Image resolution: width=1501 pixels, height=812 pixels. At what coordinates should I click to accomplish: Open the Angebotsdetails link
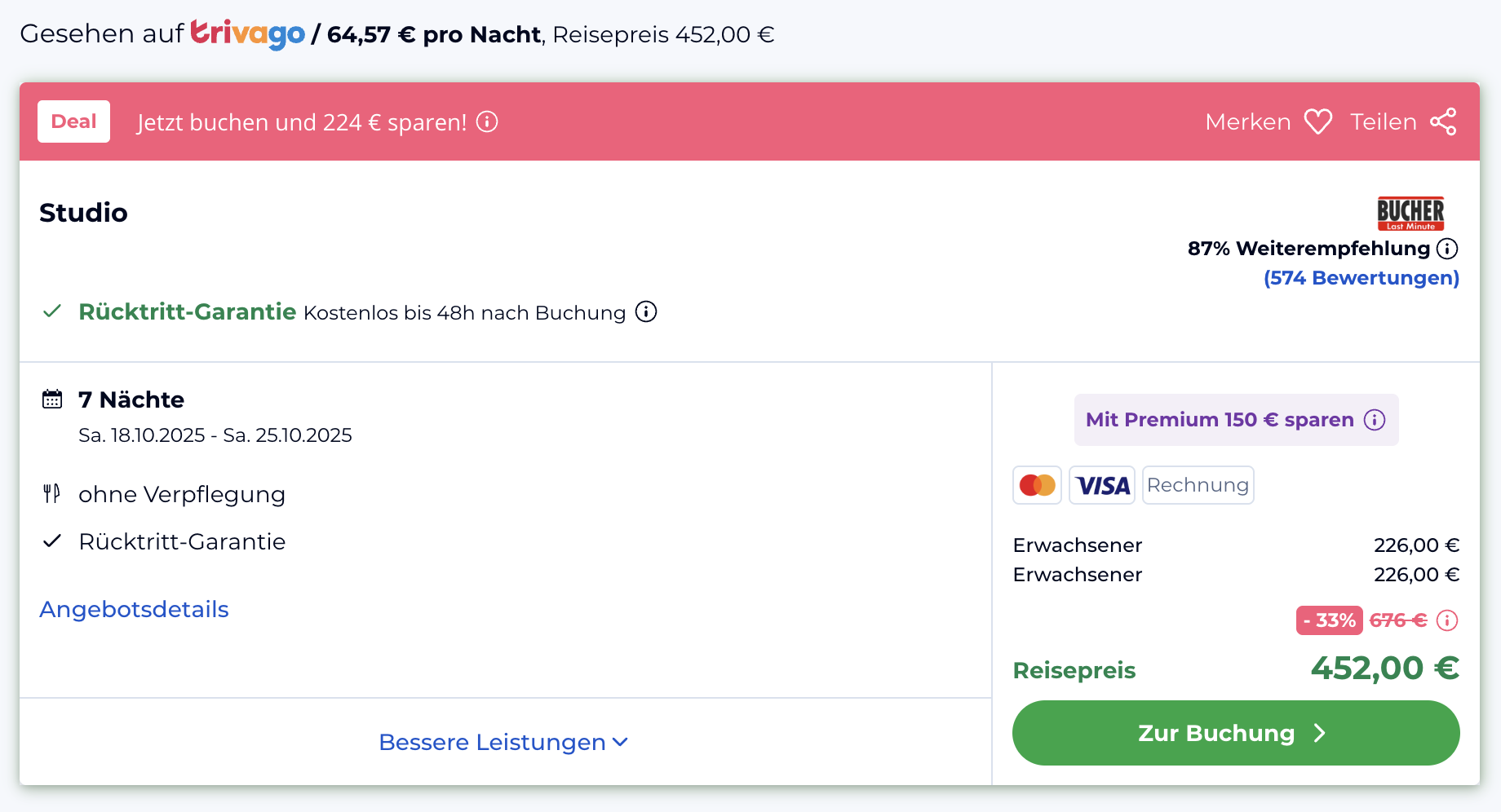pos(134,609)
